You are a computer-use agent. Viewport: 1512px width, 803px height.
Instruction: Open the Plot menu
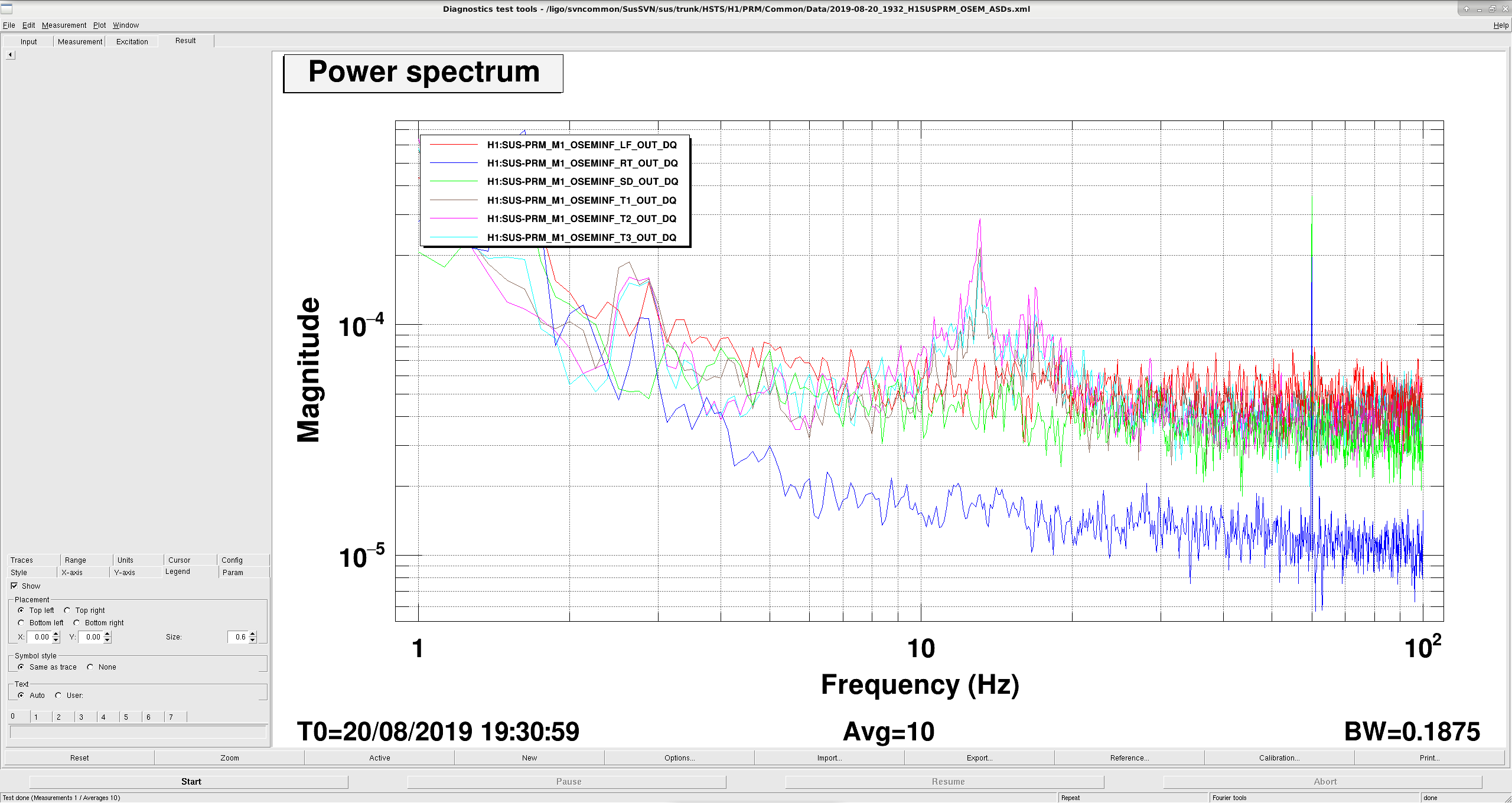point(99,25)
